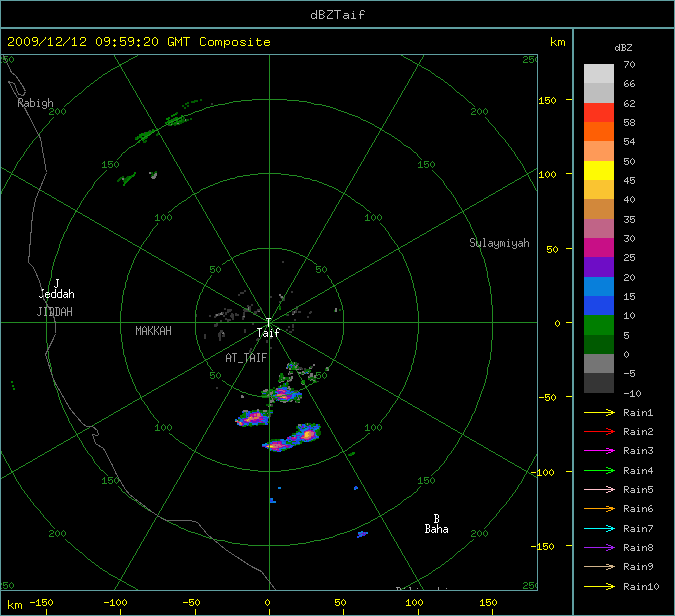Pick the purple 20 dBZ color swatch
The image size is (675, 616).
(x=599, y=267)
